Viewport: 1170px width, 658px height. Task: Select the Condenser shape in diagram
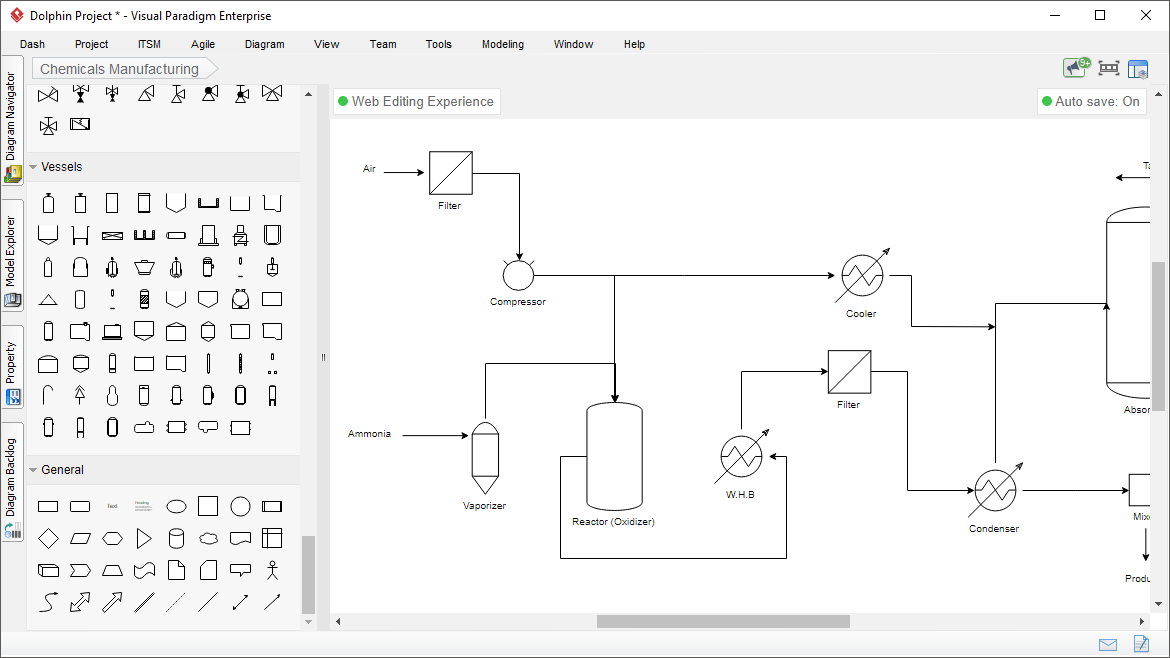tap(995, 490)
